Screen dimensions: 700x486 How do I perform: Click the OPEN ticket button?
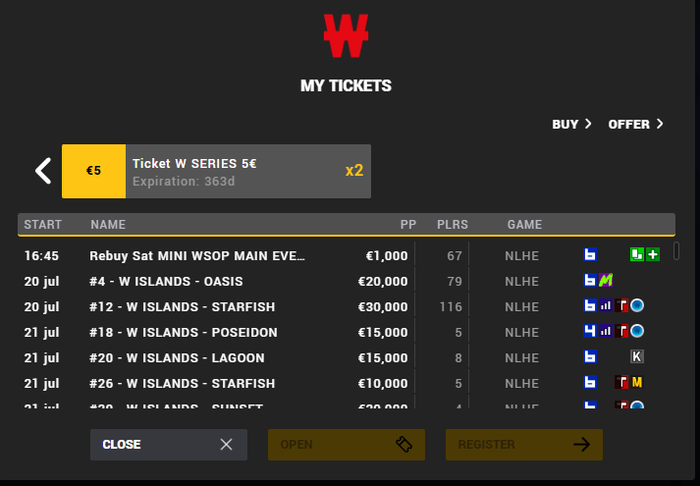[x=346, y=444]
